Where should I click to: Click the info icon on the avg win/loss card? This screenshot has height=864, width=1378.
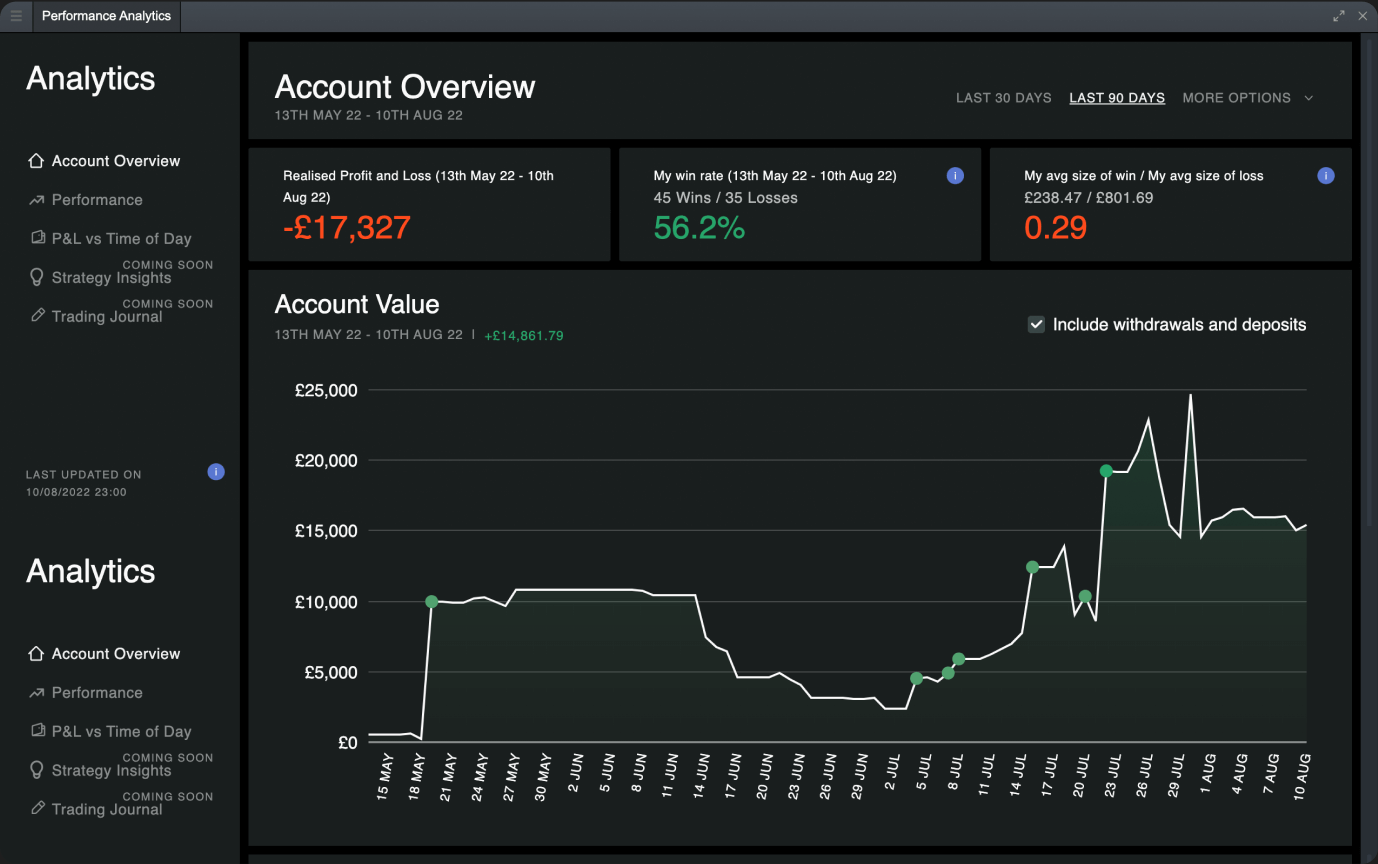tap(1326, 176)
